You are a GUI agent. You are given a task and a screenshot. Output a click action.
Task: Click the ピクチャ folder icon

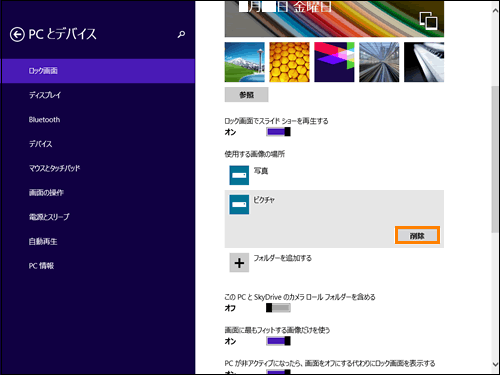pyautogui.click(x=239, y=204)
